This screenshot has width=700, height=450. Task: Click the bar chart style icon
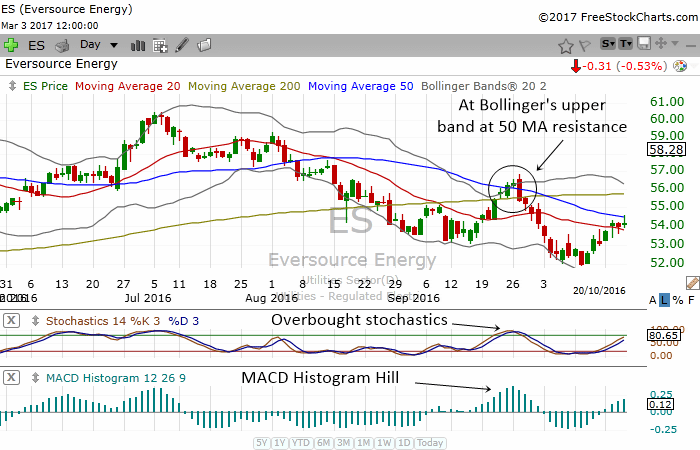pos(138,45)
